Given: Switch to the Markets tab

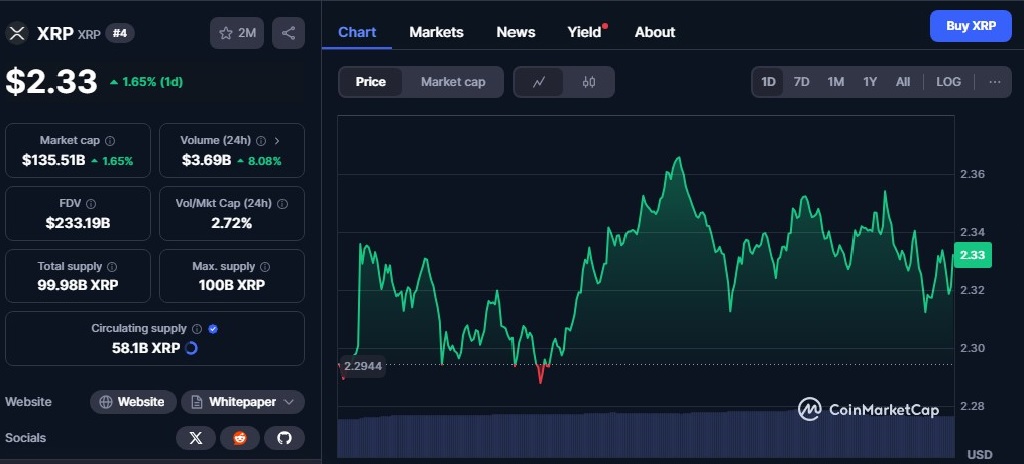Looking at the screenshot, I should (x=436, y=32).
